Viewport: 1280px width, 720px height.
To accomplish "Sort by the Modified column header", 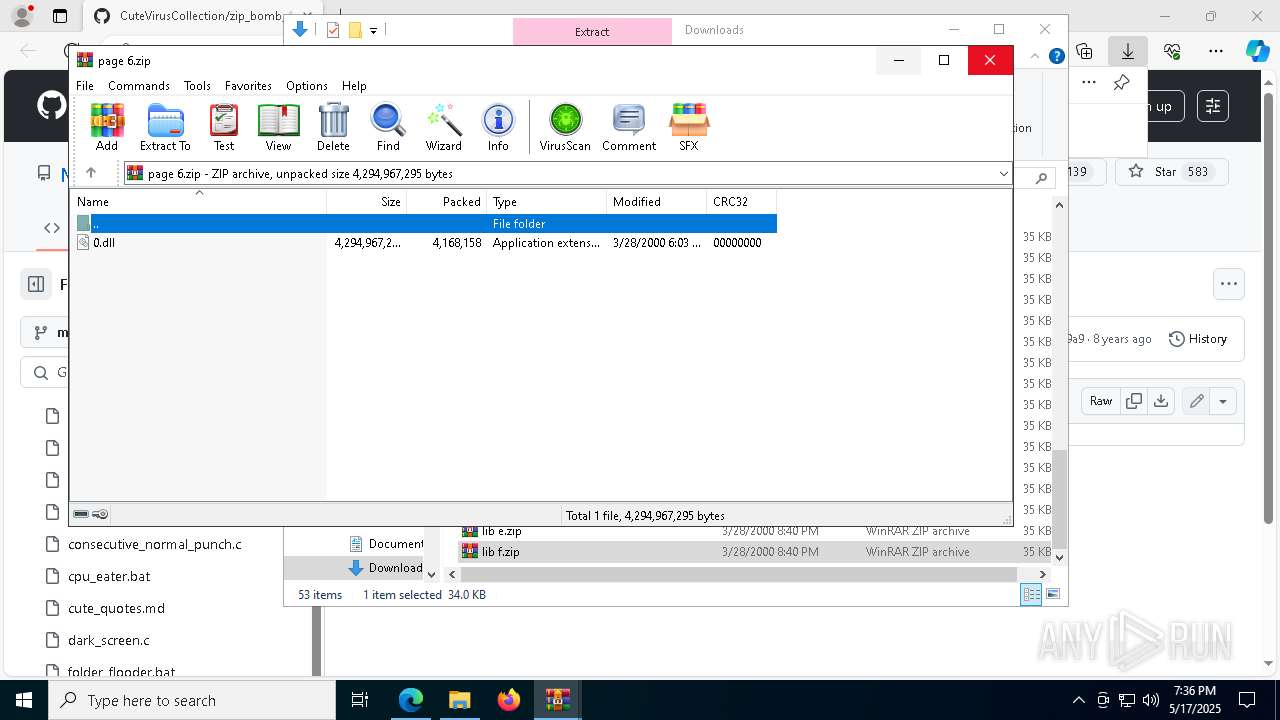I will click(x=656, y=202).
